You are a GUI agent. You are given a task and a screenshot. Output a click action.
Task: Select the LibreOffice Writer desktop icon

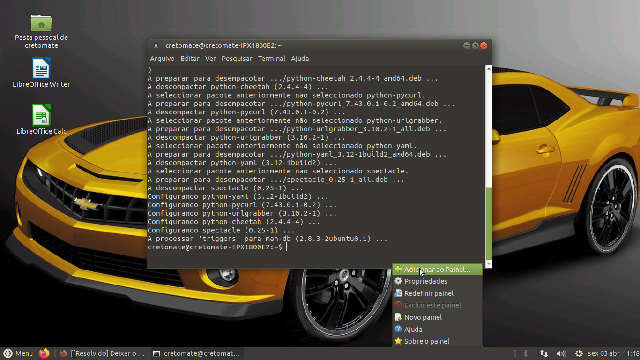[41, 73]
